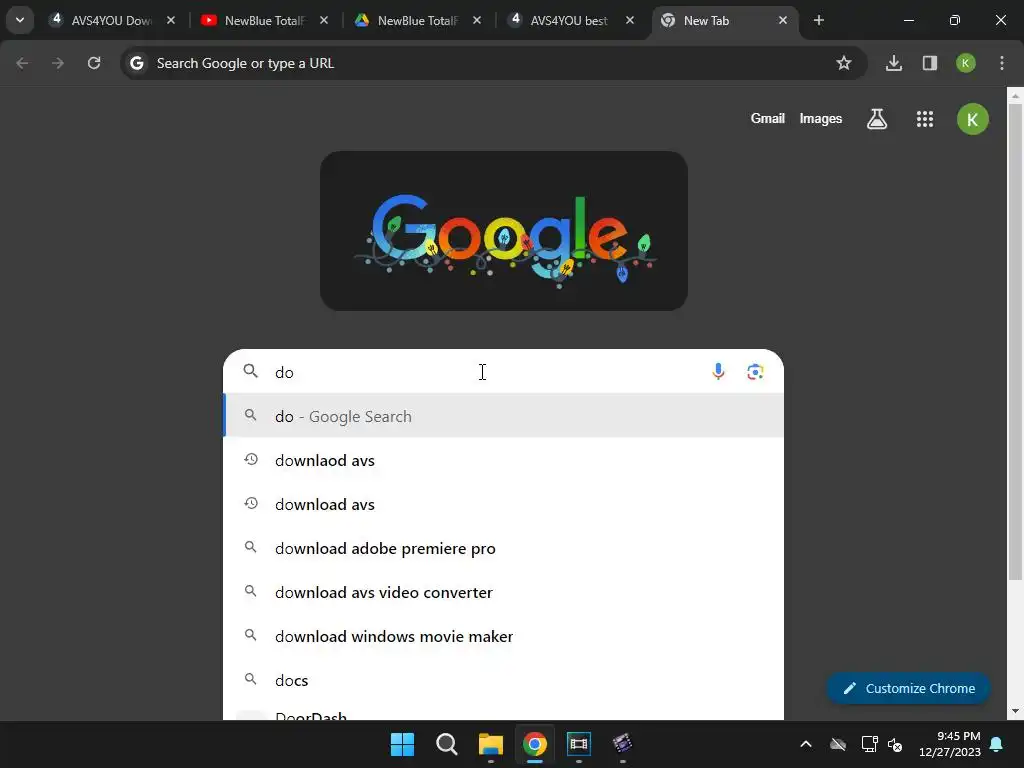Go back with the back arrow
1024x768 pixels.
[x=22, y=63]
